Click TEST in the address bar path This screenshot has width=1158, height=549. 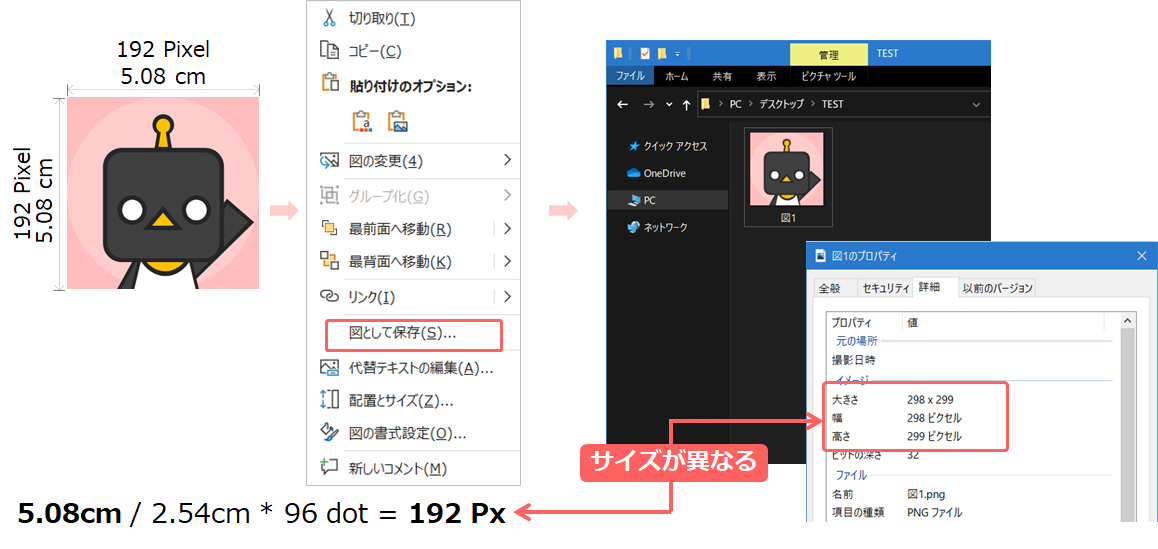point(832,104)
